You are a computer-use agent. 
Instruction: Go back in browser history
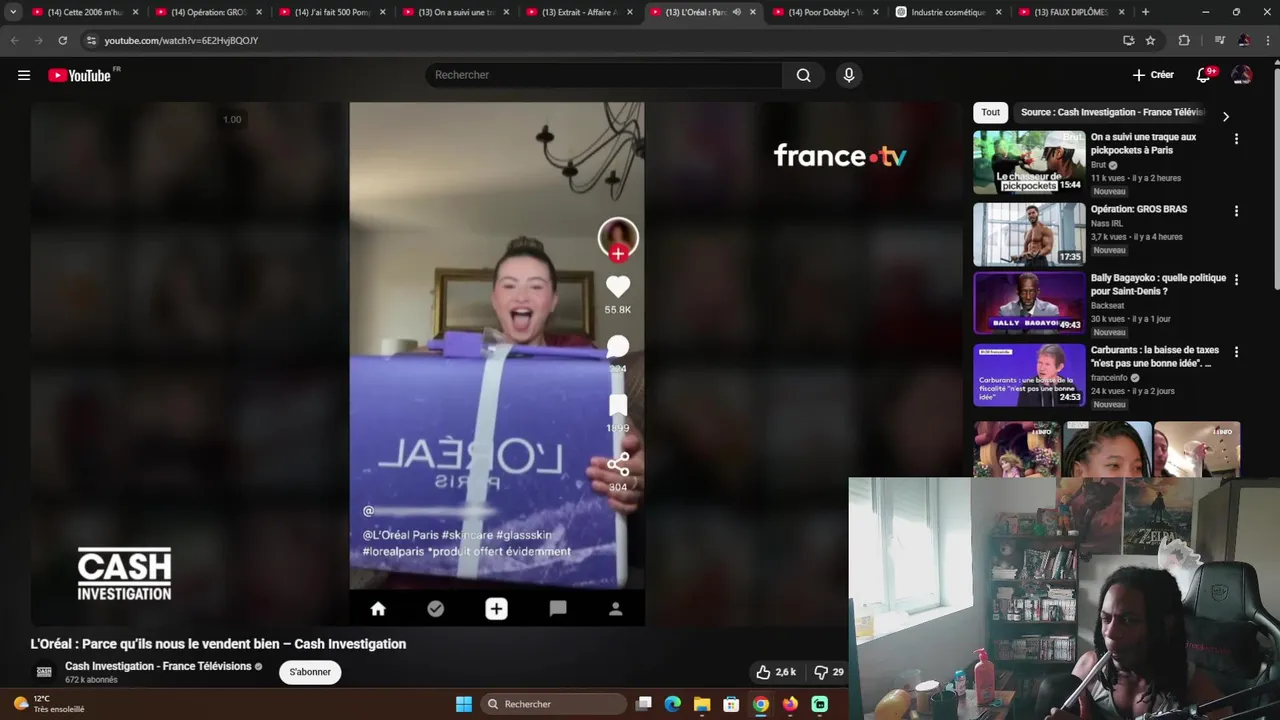[x=14, y=40]
